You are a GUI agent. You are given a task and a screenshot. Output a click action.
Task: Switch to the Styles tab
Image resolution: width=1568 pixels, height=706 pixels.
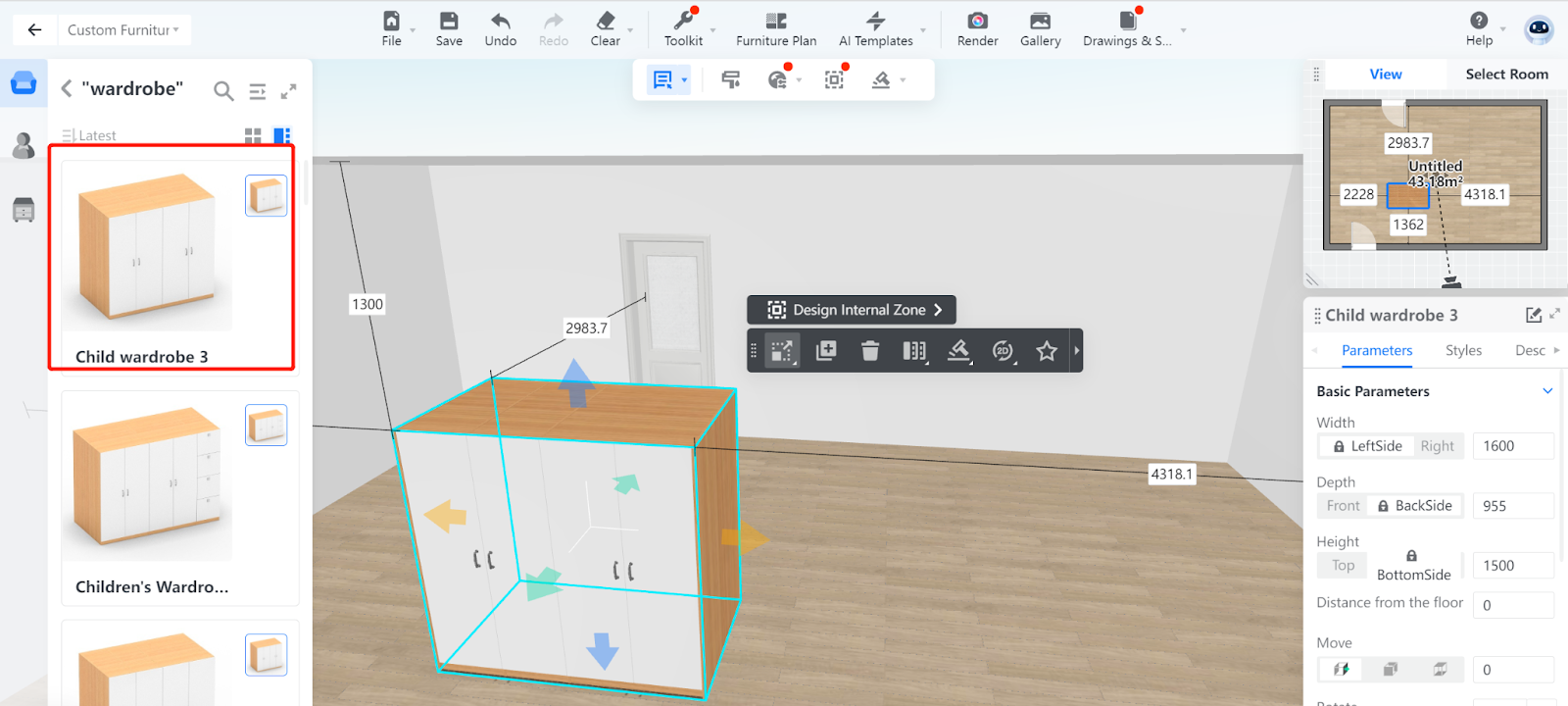coord(1463,351)
